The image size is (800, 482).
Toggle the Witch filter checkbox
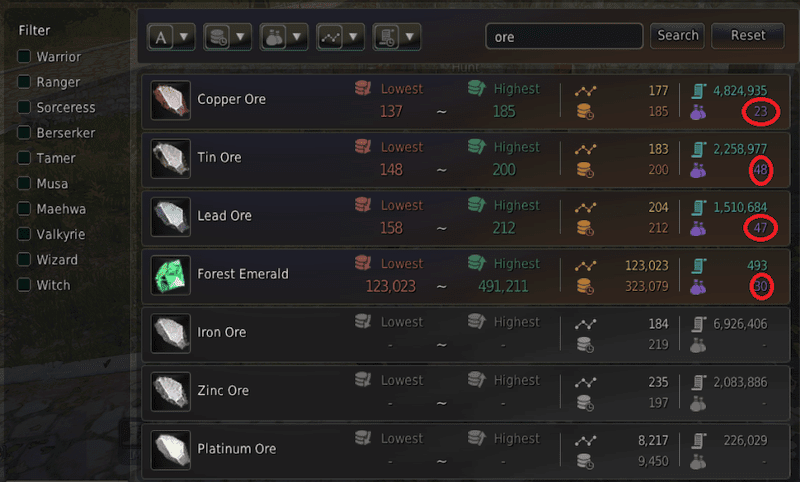pyautogui.click(x=24, y=285)
